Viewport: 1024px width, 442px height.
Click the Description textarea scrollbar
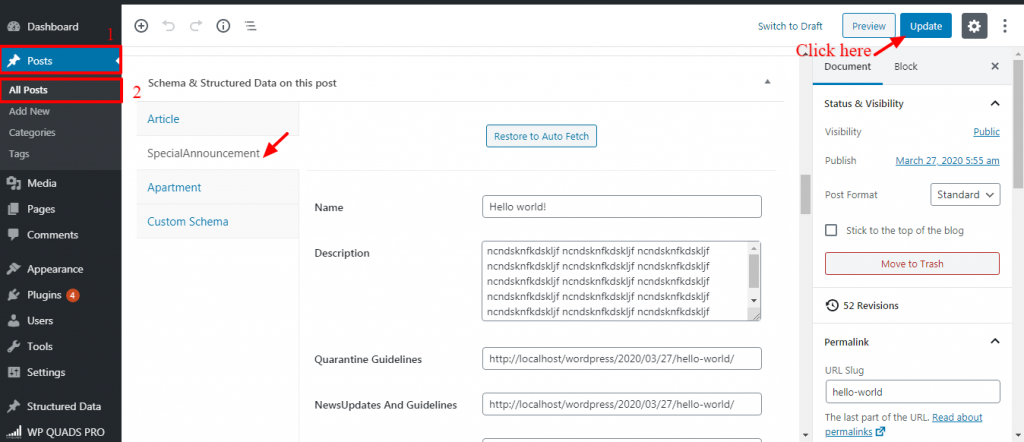[754, 274]
